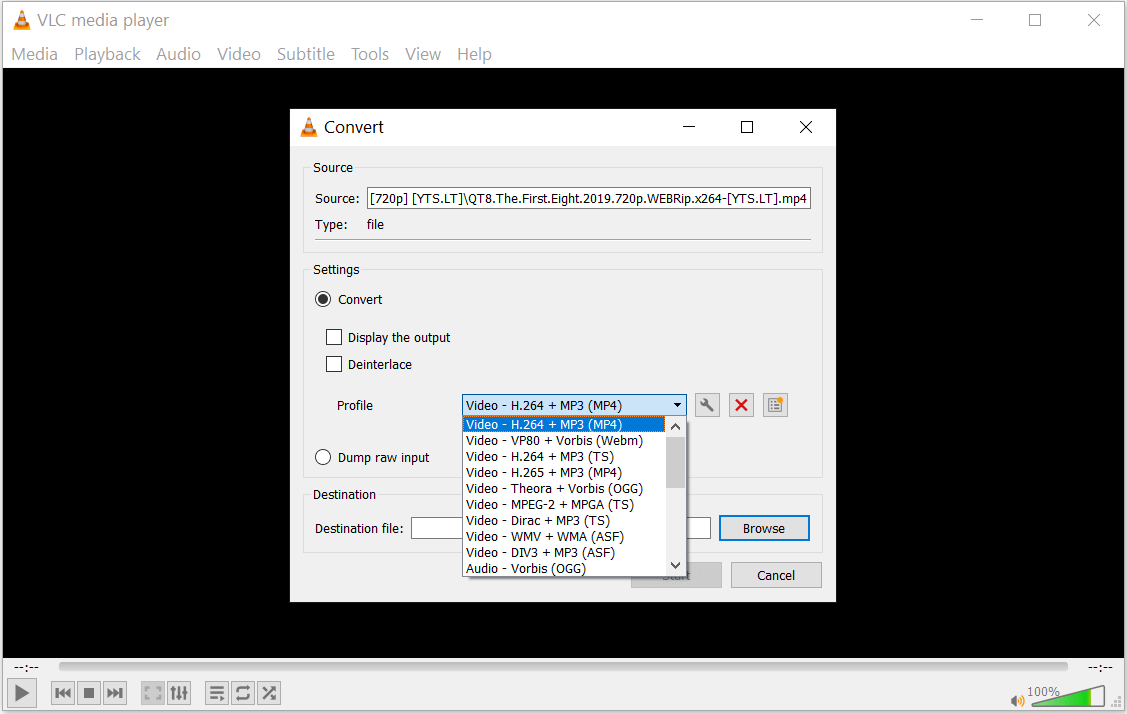Viewport: 1127px width, 714px height.
Task: Click the profile list scrollbar thumb
Action: coord(676,462)
